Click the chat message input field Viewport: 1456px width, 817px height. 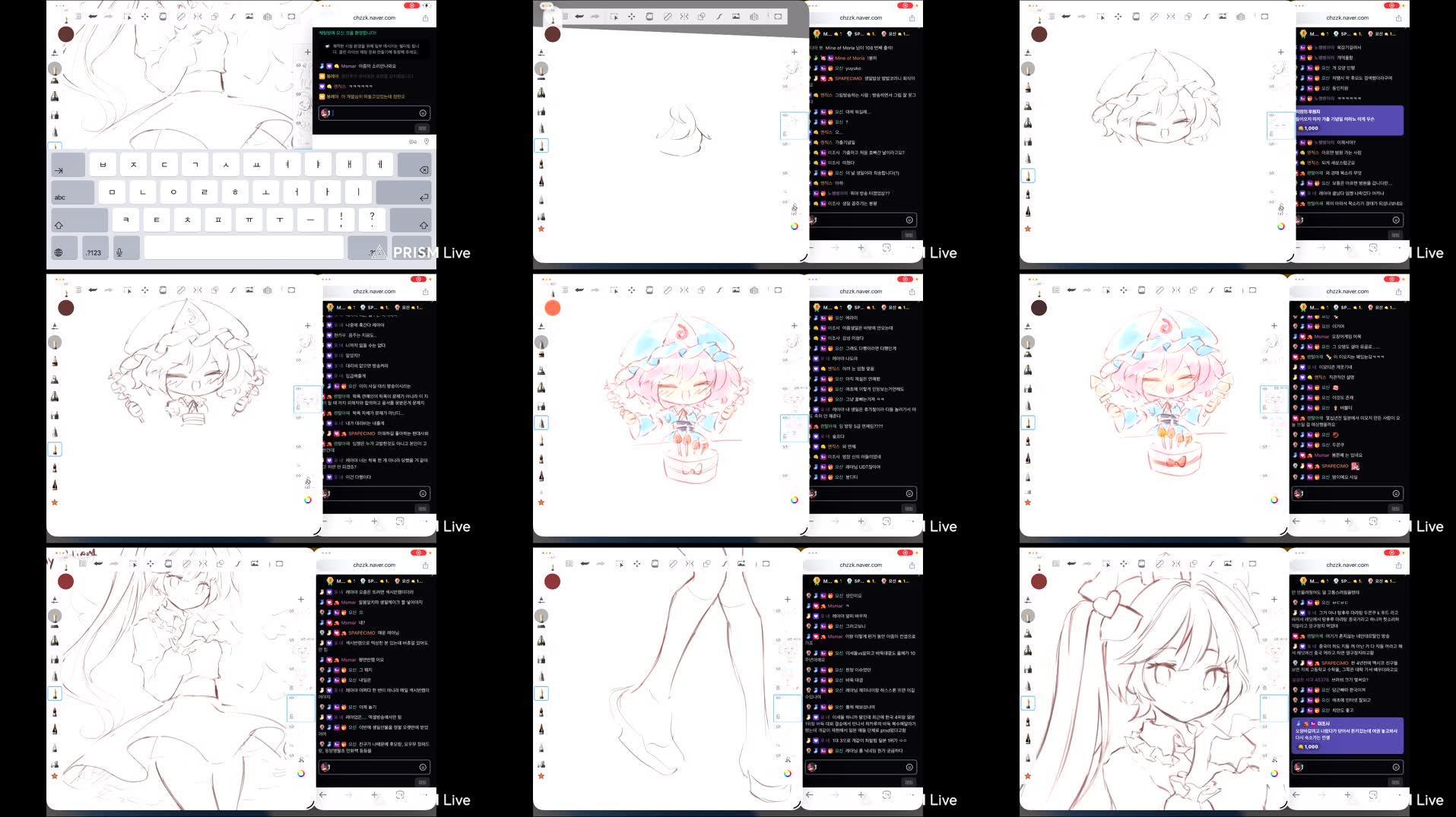365,112
